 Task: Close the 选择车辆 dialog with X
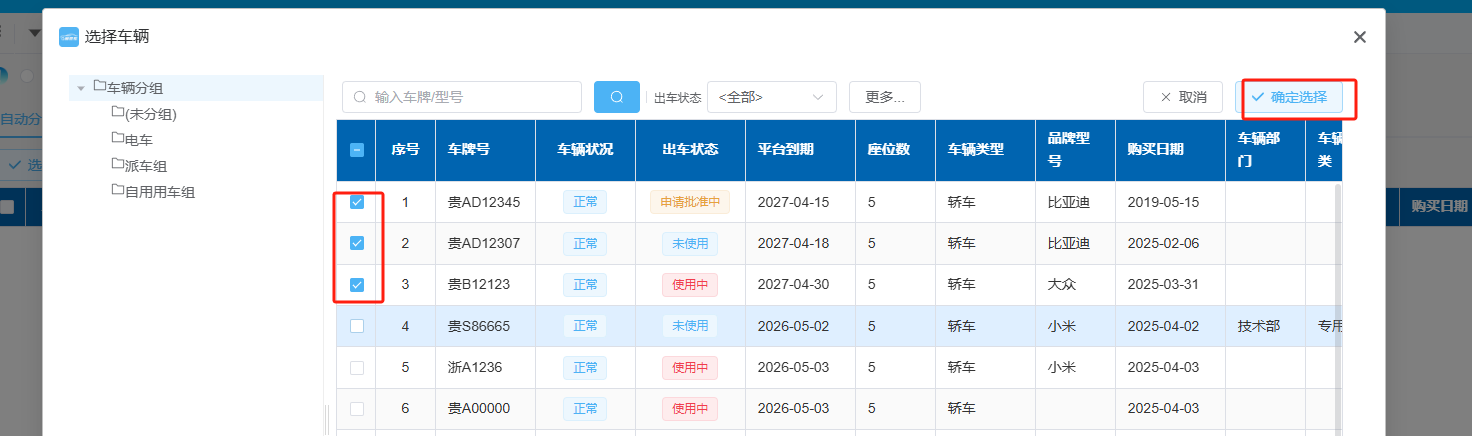coord(1359,37)
